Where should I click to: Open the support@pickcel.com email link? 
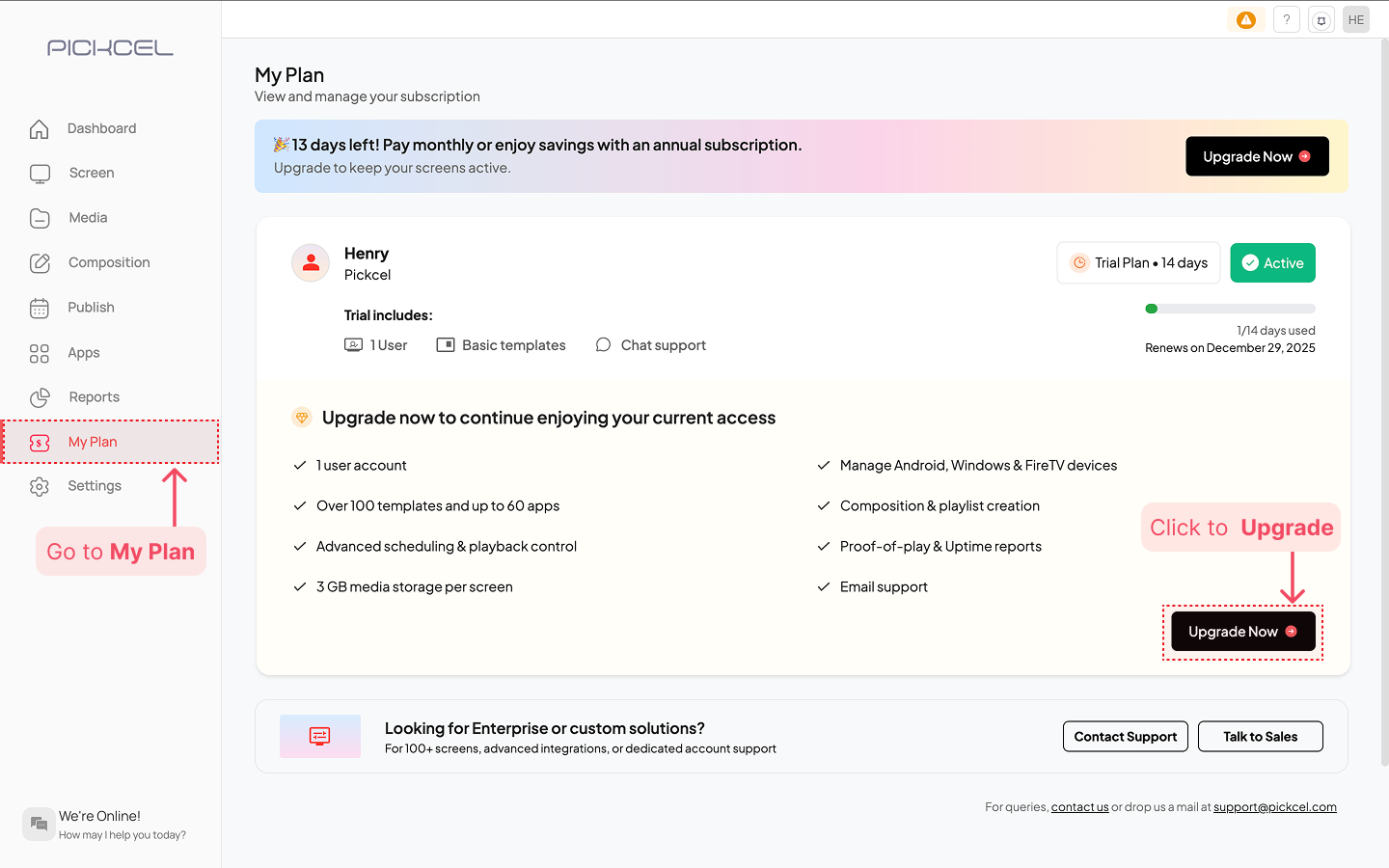pyautogui.click(x=1274, y=807)
